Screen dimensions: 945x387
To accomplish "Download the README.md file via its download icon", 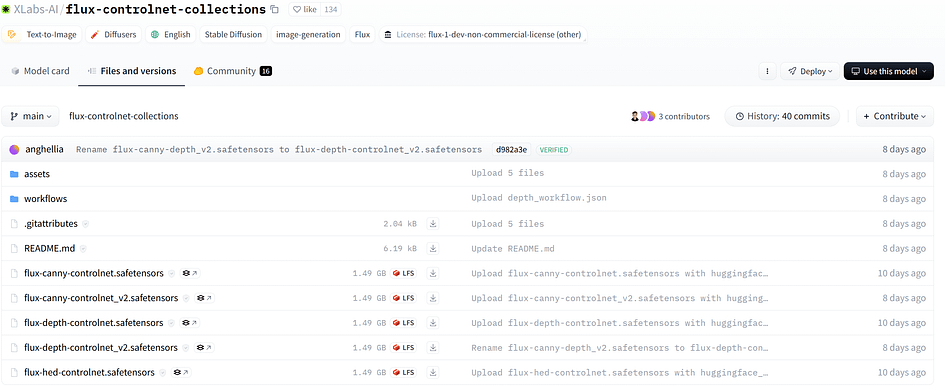I will tap(433, 248).
